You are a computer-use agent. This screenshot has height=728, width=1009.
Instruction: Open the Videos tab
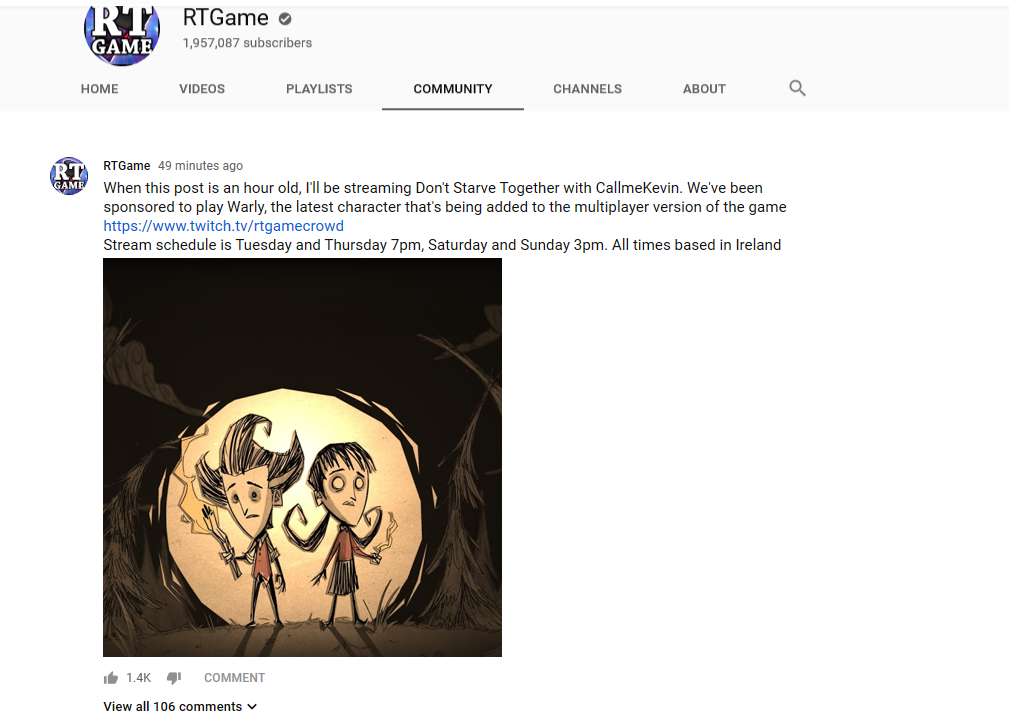tap(202, 89)
